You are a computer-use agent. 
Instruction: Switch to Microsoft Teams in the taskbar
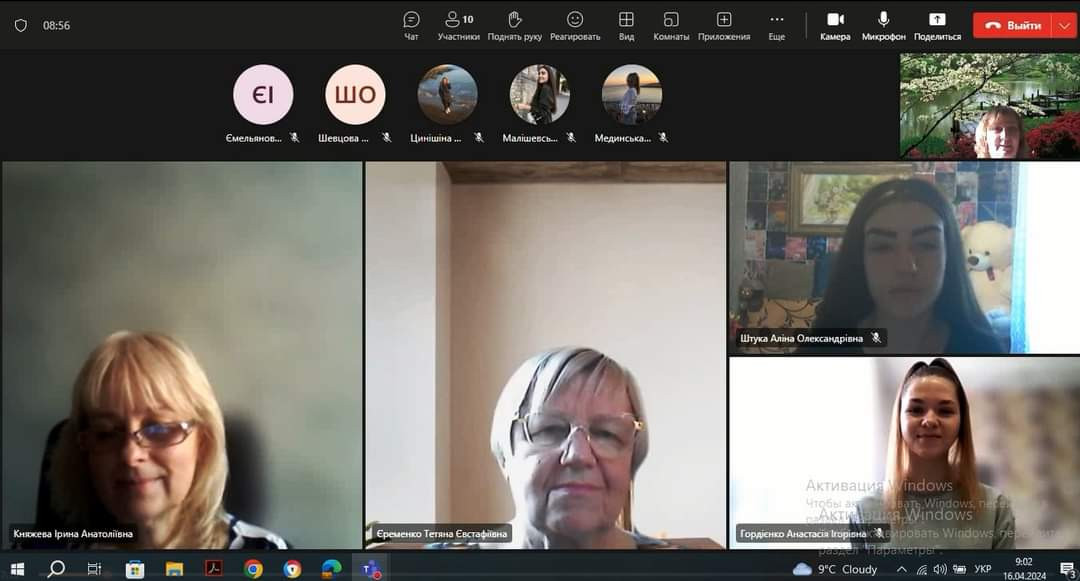pos(370,569)
